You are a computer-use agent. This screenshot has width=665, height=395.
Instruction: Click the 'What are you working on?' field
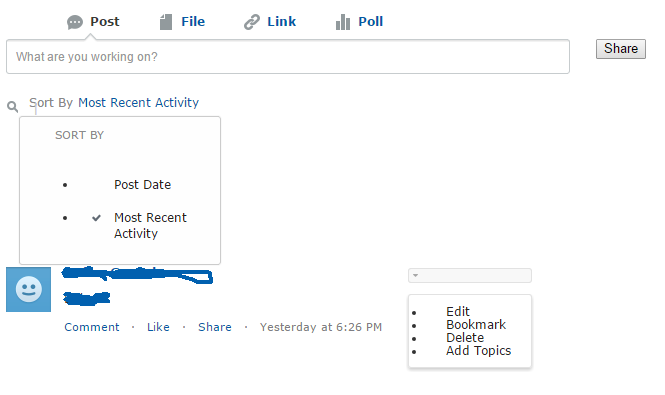click(x=288, y=57)
